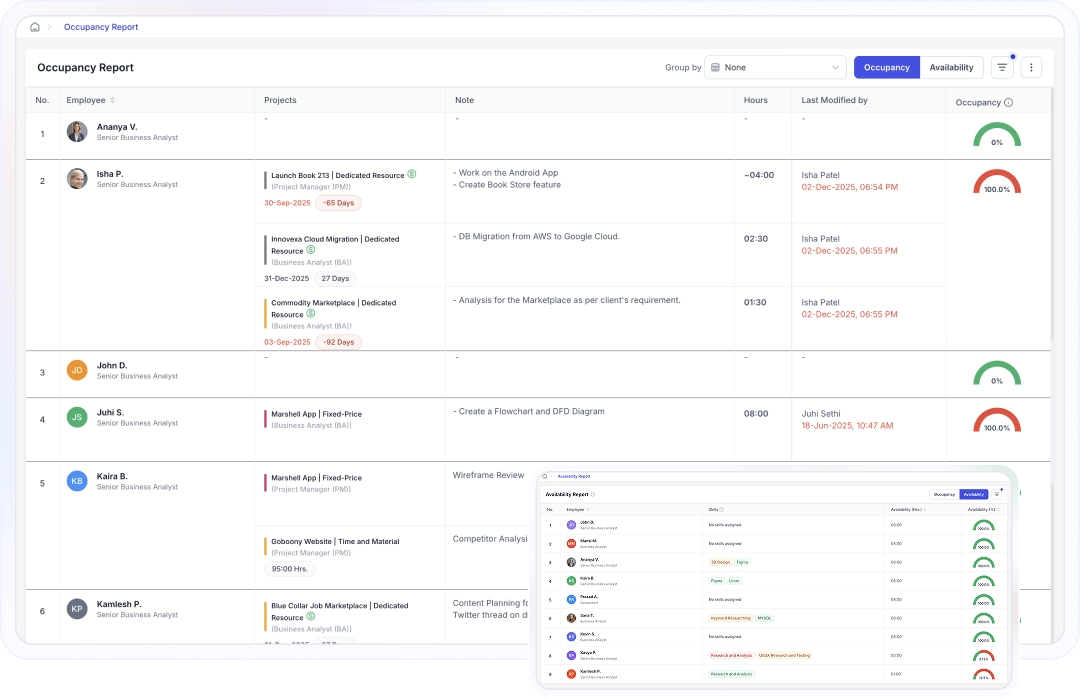
Task: Click Isha P.'s profile avatar
Action: coord(77,179)
